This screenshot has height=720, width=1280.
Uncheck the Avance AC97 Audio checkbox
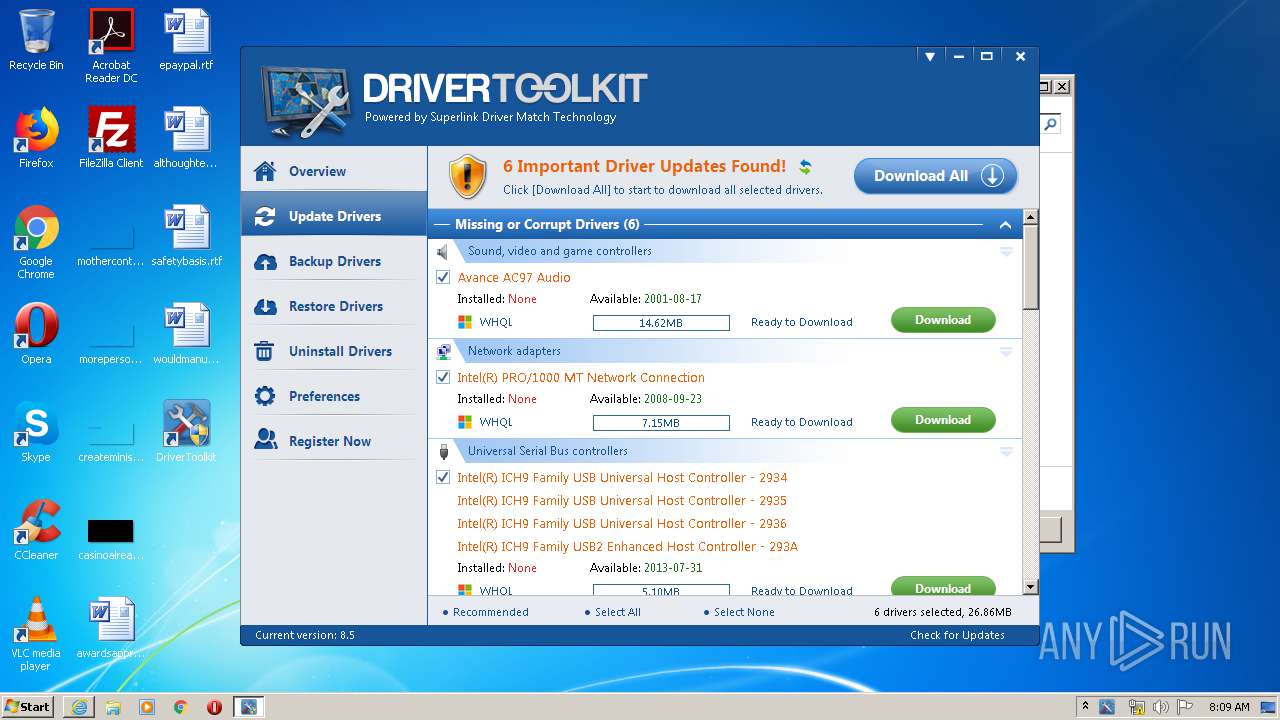click(x=443, y=277)
